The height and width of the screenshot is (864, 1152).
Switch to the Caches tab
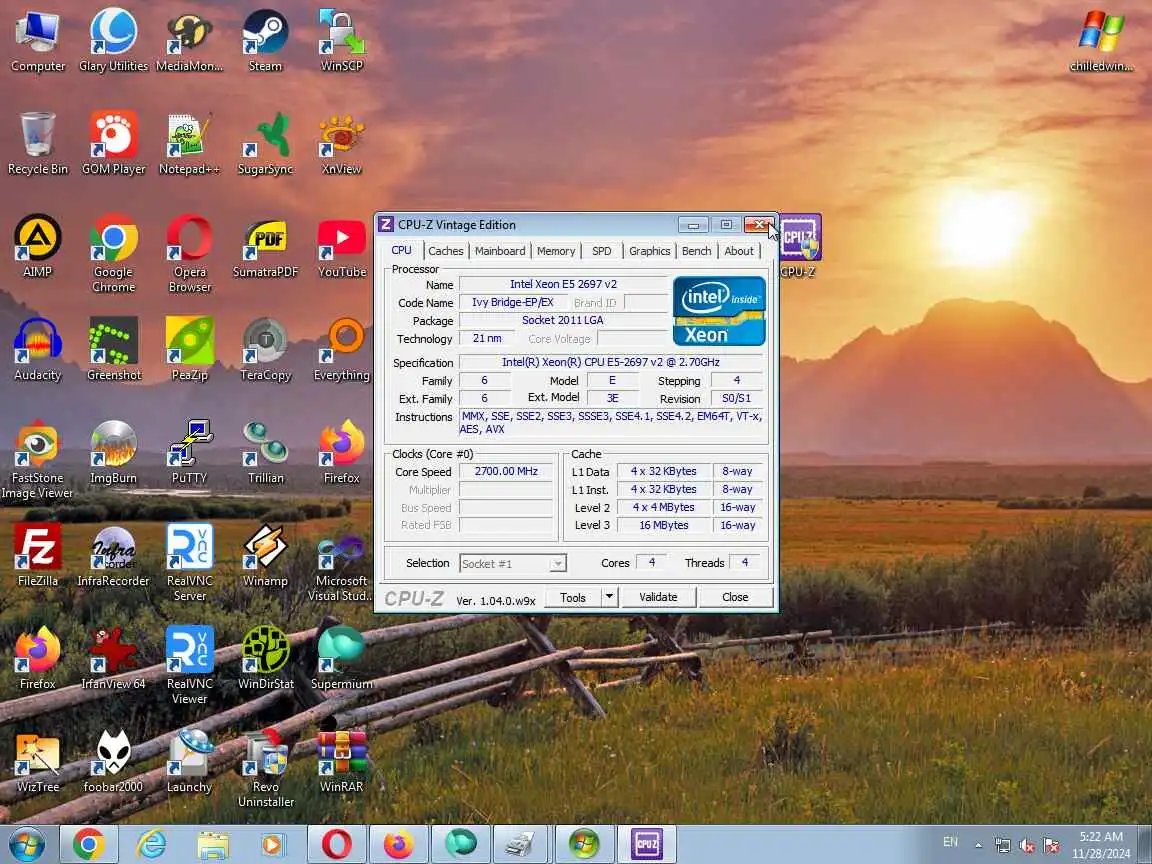[x=446, y=251]
